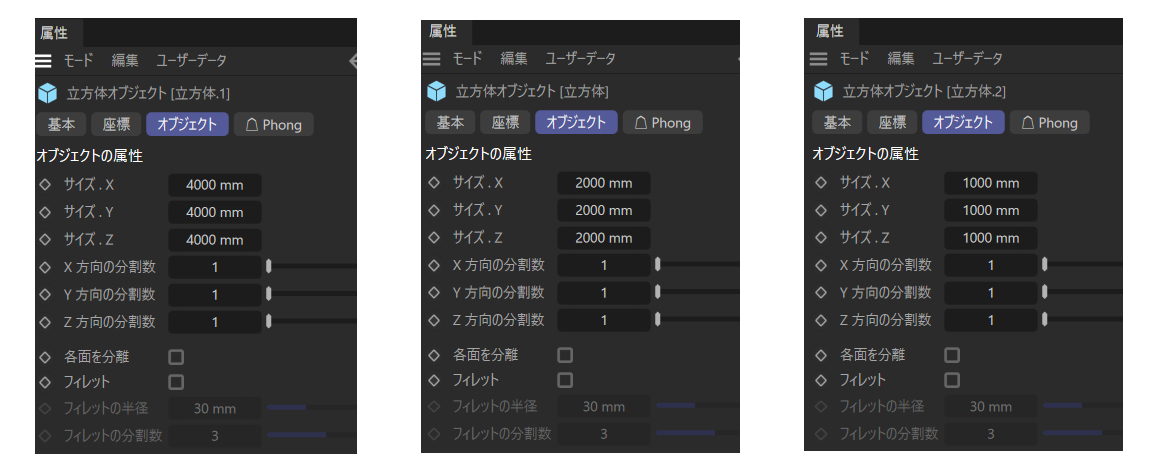Image resolution: width=1160 pixels, height=473 pixels.
Task: Click diamond beside X方向の分割数 in 立方体.1 panel
Action: click(x=45, y=268)
